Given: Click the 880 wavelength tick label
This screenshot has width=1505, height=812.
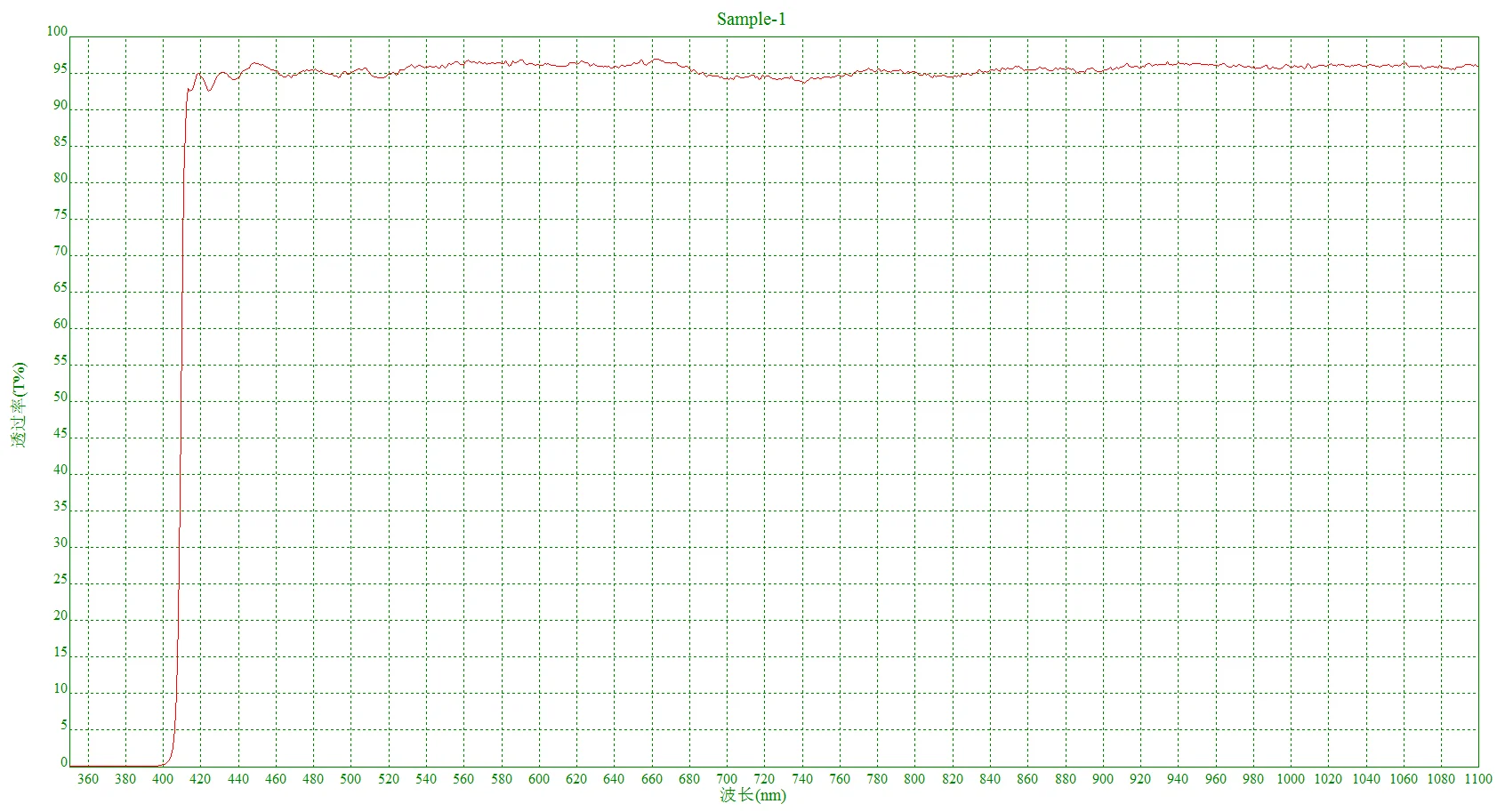Looking at the screenshot, I should tap(1065, 779).
